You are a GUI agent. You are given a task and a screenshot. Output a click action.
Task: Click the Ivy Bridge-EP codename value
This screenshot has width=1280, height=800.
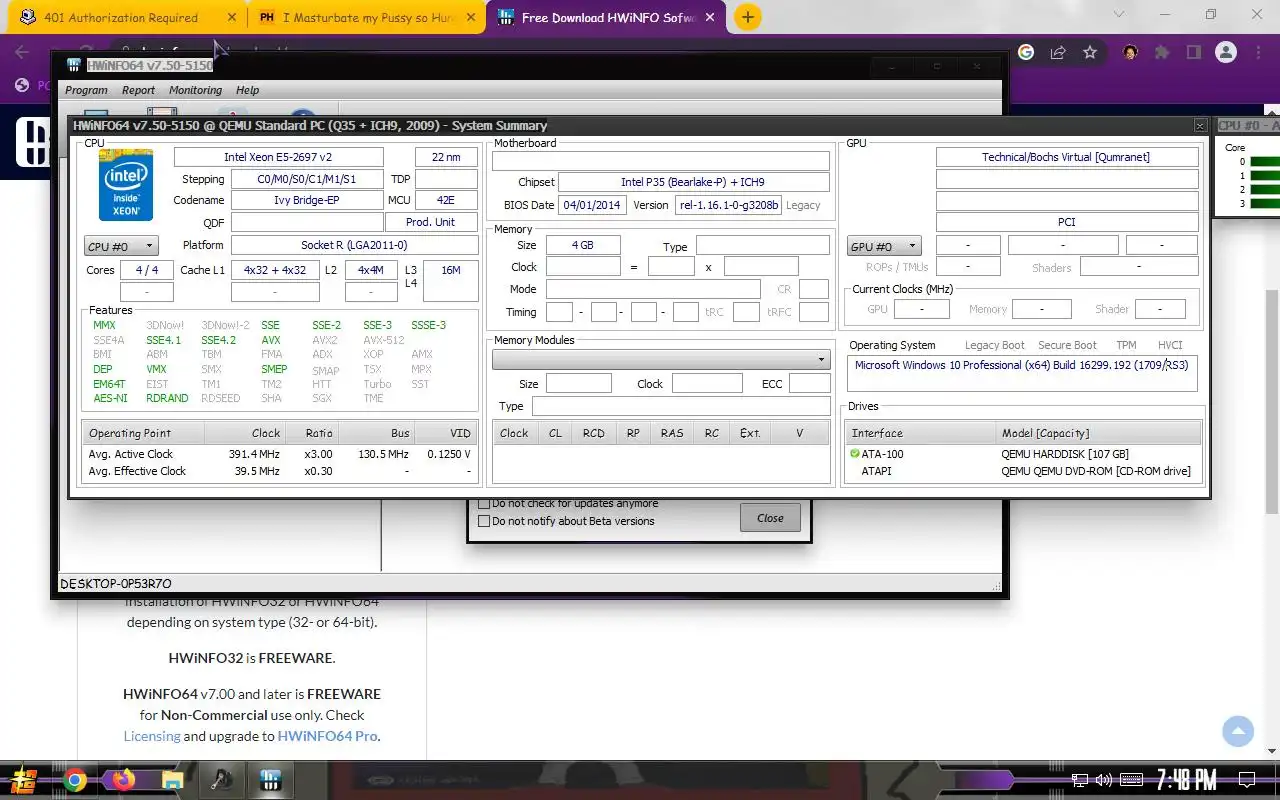pos(306,200)
